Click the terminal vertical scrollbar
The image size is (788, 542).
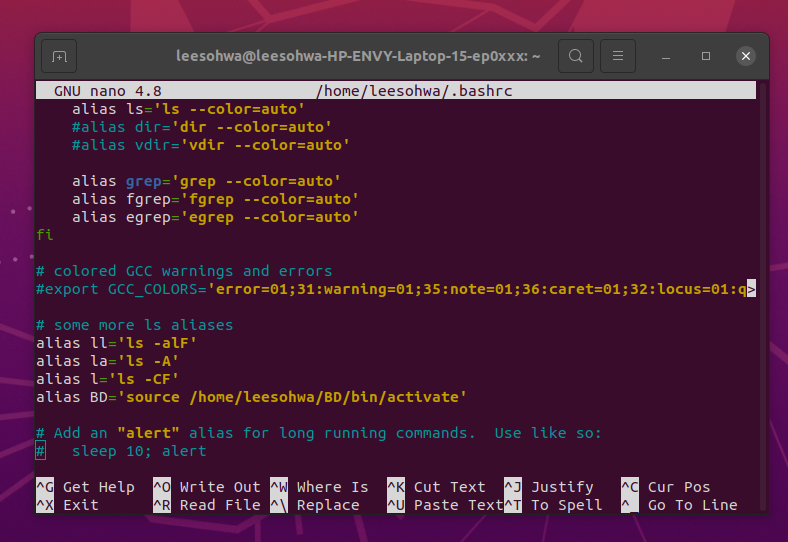pos(763,297)
